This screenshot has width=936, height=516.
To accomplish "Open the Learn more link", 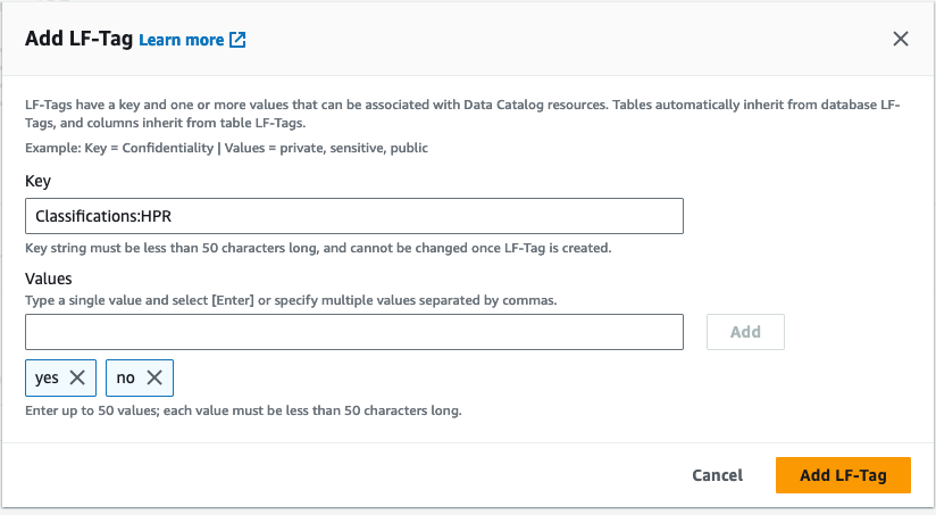I will 181,40.
